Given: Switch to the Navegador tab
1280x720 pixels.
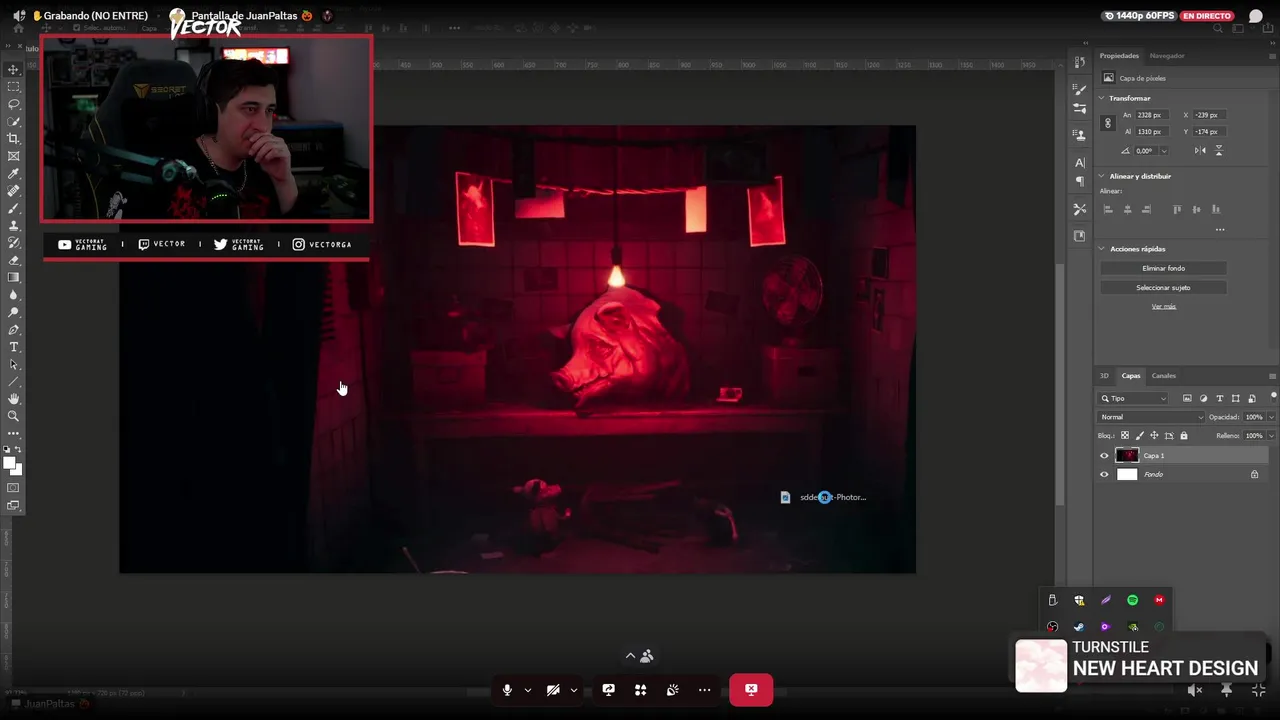Looking at the screenshot, I should [1166, 56].
